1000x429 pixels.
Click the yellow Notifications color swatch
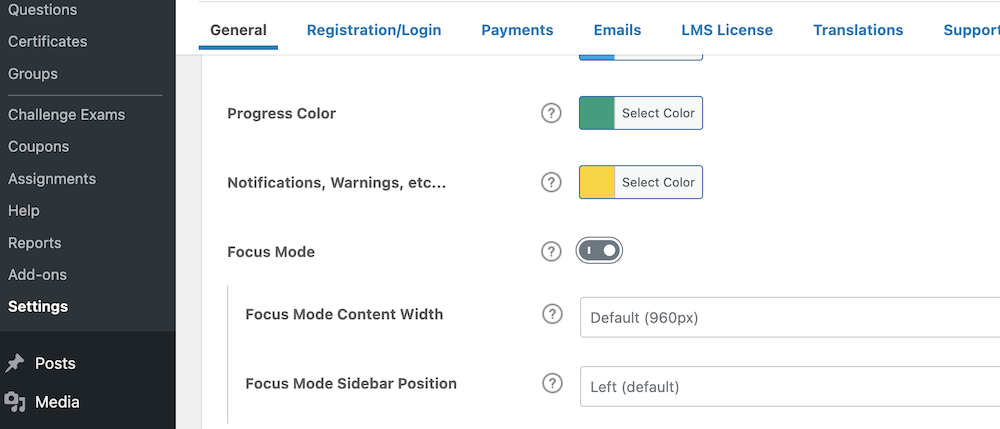click(597, 182)
